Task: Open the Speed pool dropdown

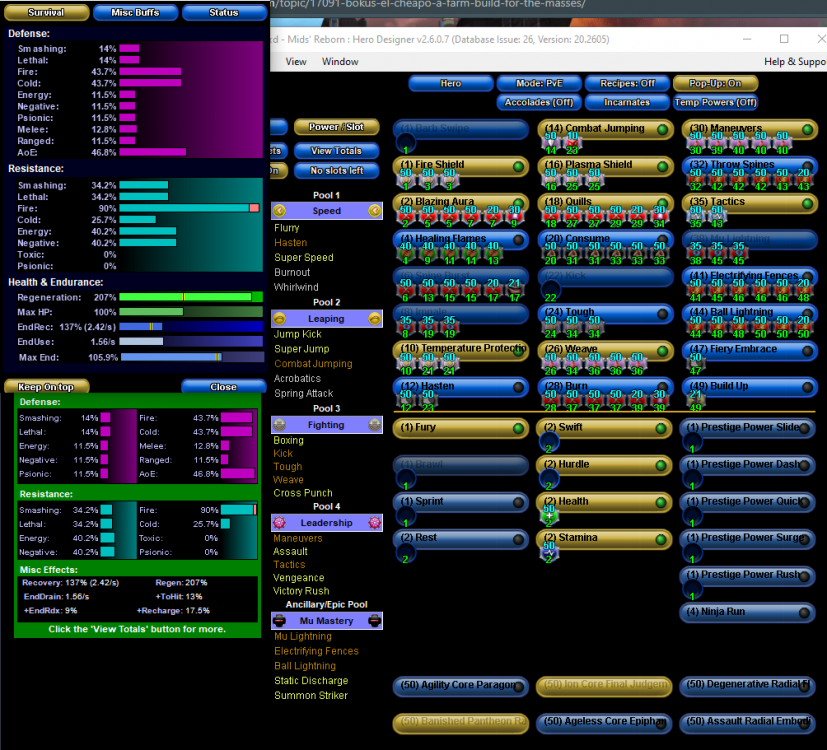Action: coord(327,210)
